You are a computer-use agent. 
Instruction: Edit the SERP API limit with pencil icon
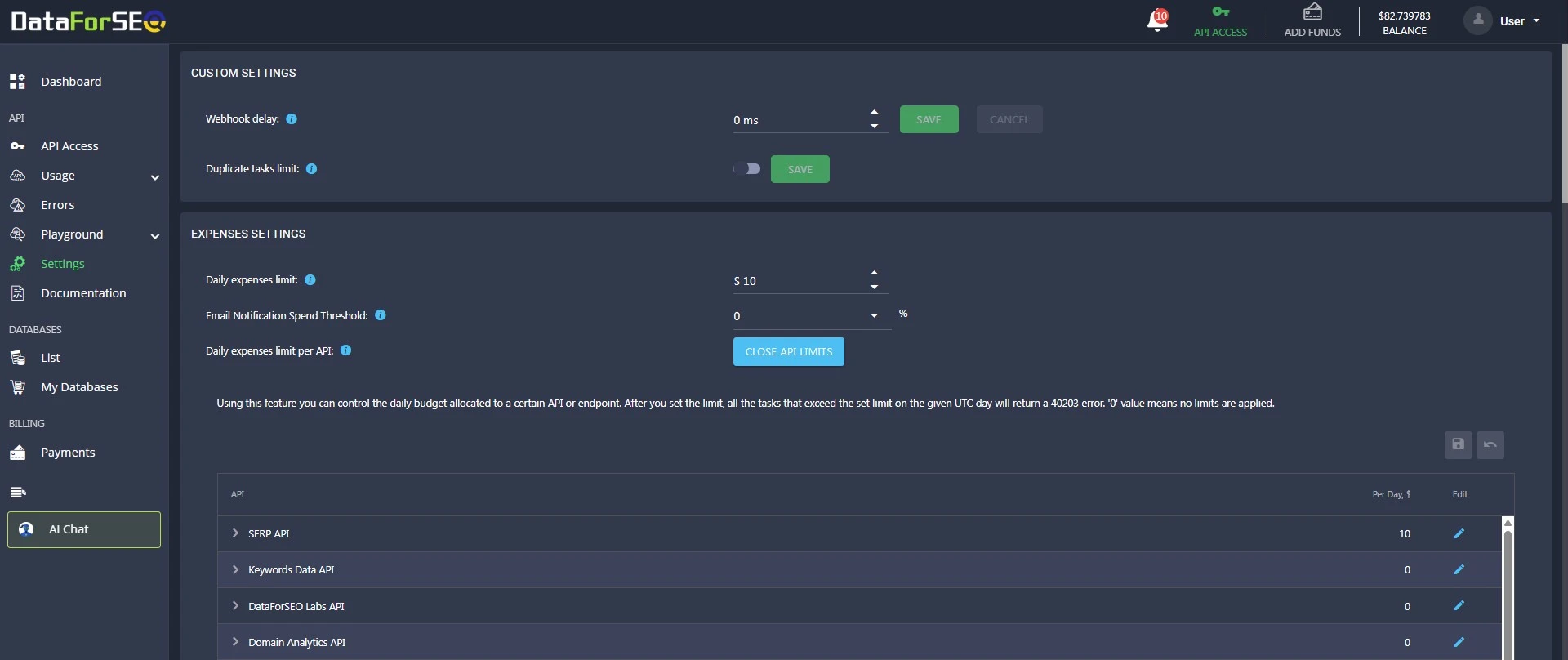point(1459,533)
